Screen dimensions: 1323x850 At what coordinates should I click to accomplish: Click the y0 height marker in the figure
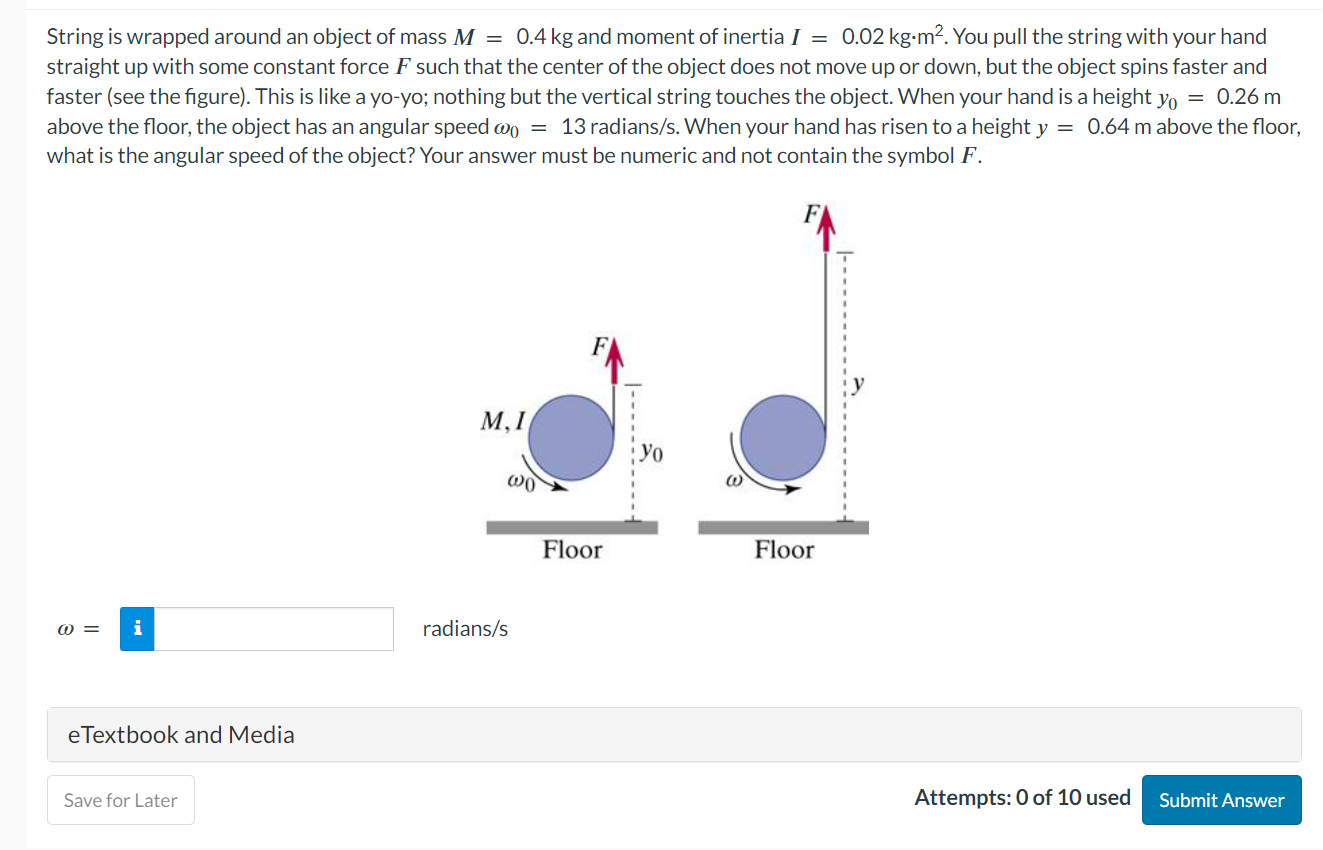[649, 451]
